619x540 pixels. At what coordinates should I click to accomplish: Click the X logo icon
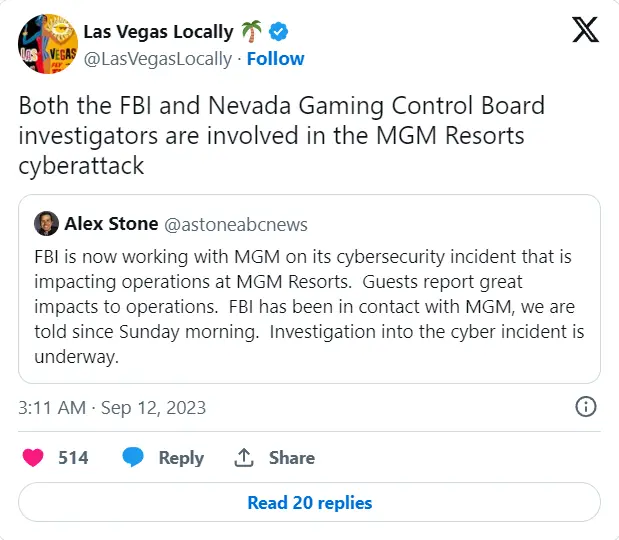click(586, 31)
